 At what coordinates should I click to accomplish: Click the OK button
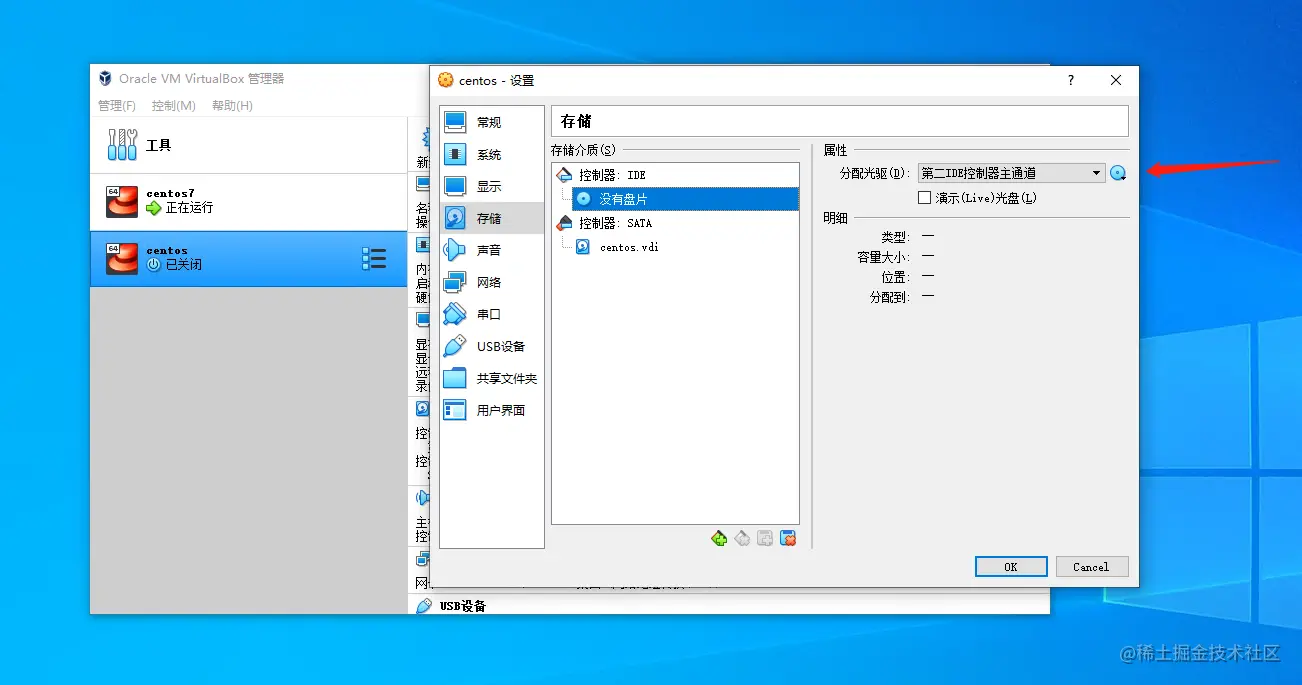[1011, 567]
